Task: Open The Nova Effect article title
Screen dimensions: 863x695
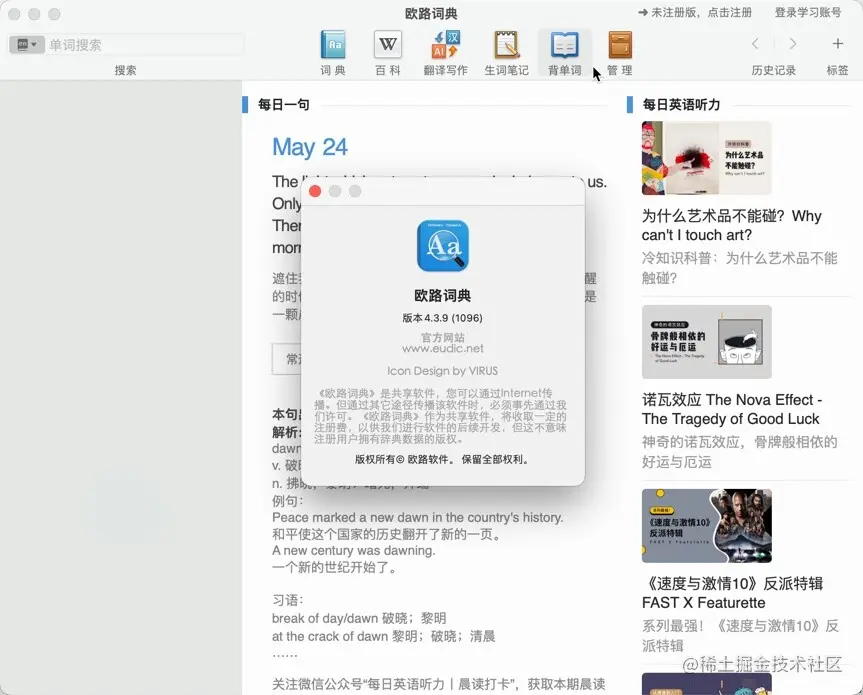Action: pos(732,409)
